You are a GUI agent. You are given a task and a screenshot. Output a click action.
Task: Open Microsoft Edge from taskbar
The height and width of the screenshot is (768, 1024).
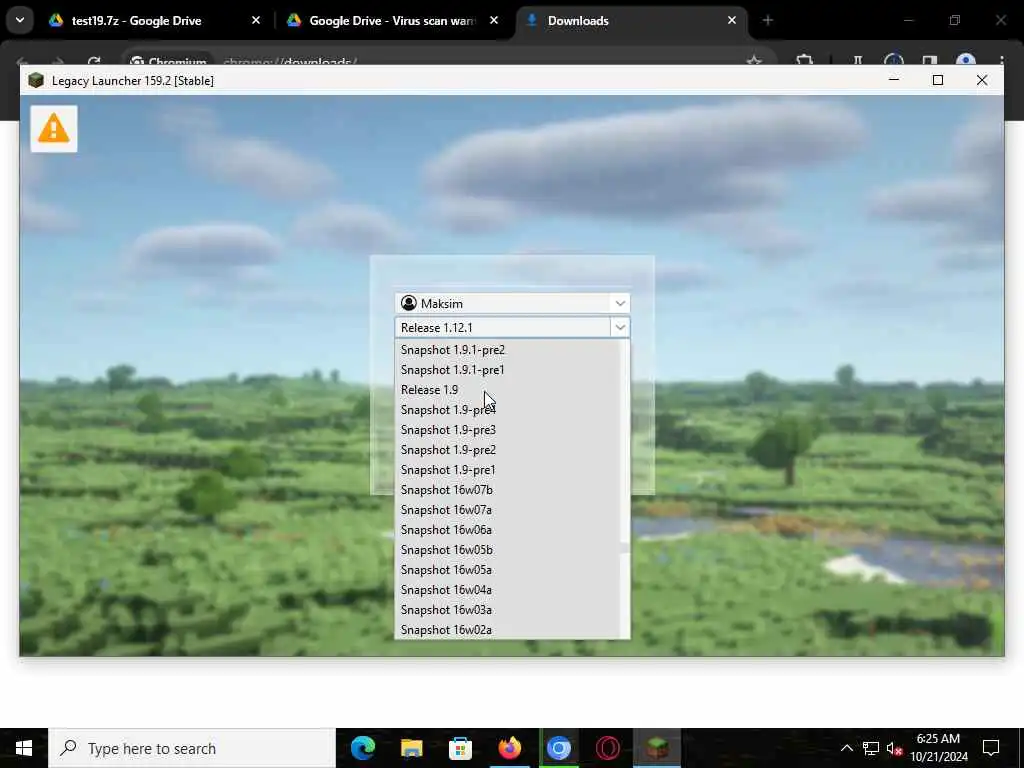(363, 748)
